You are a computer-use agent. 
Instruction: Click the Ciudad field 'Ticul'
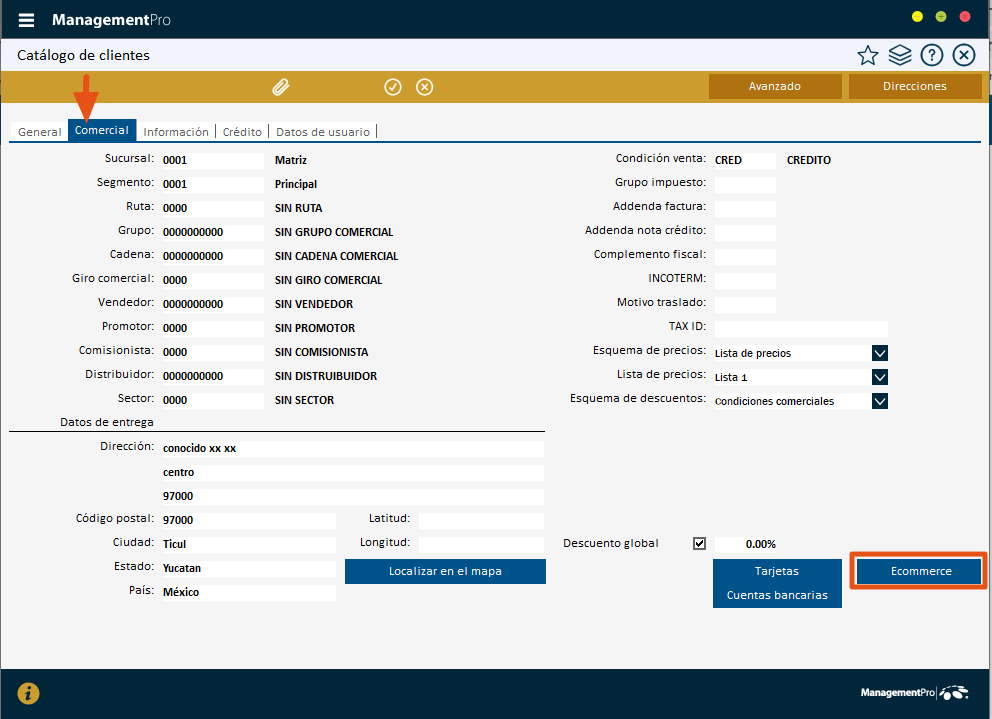coord(249,544)
